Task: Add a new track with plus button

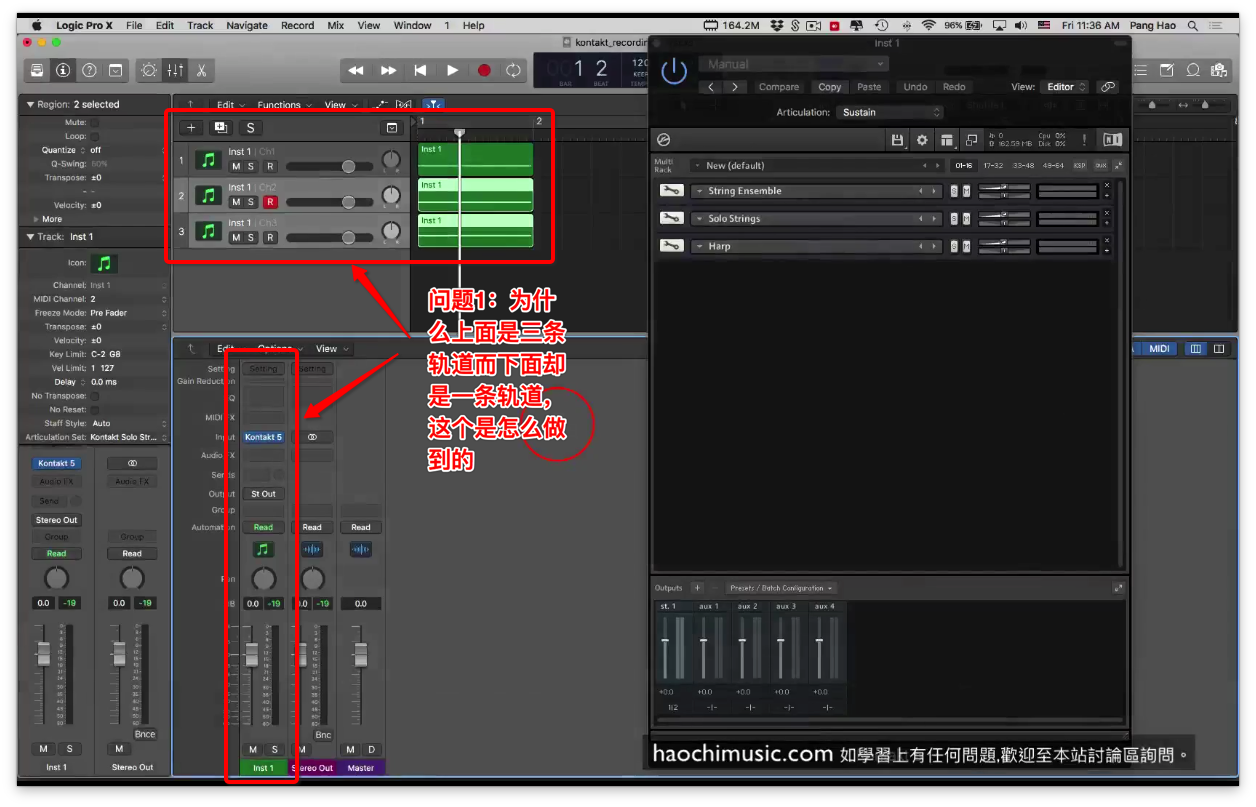Action: point(192,127)
